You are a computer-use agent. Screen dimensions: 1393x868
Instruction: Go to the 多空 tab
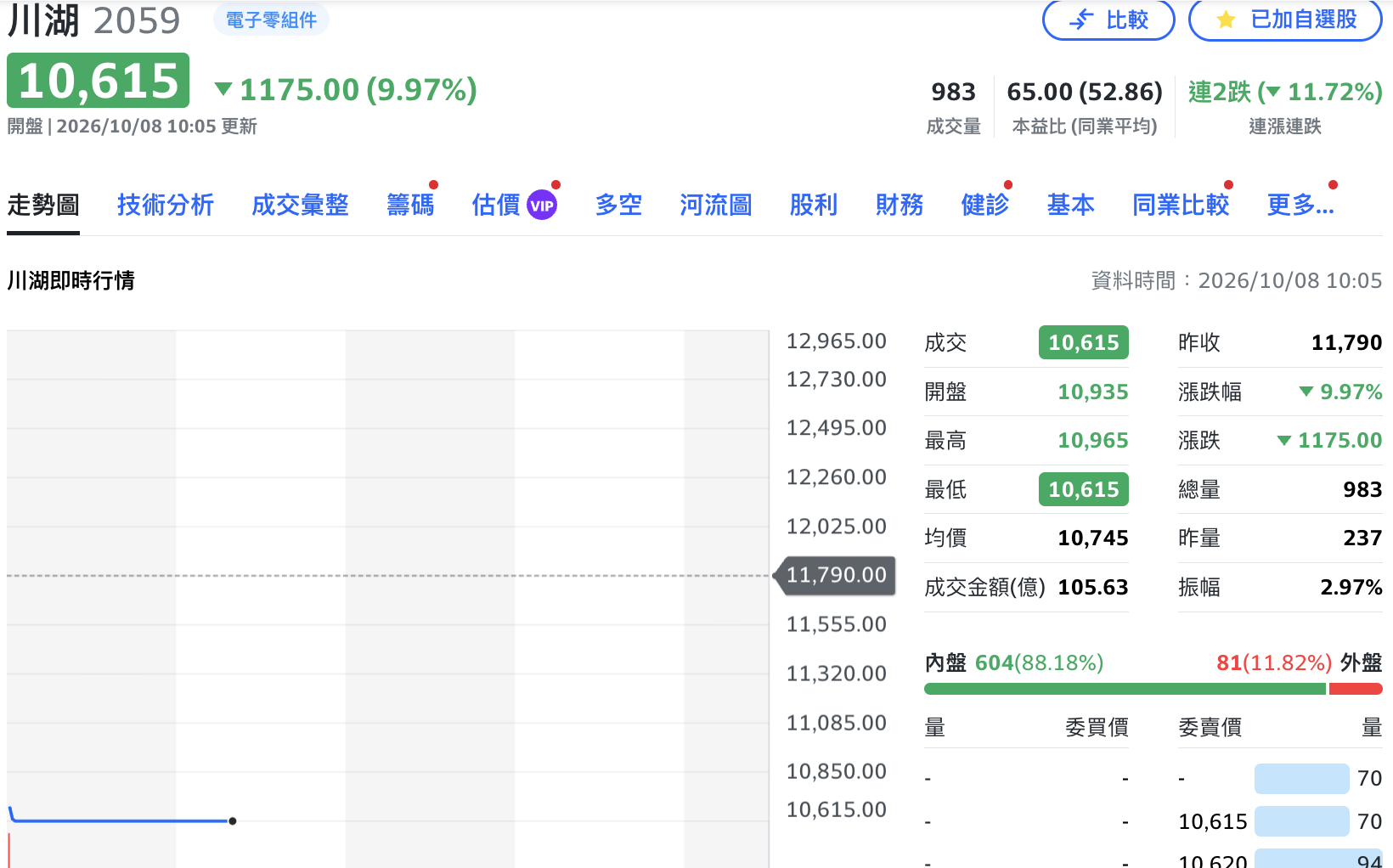(x=618, y=205)
